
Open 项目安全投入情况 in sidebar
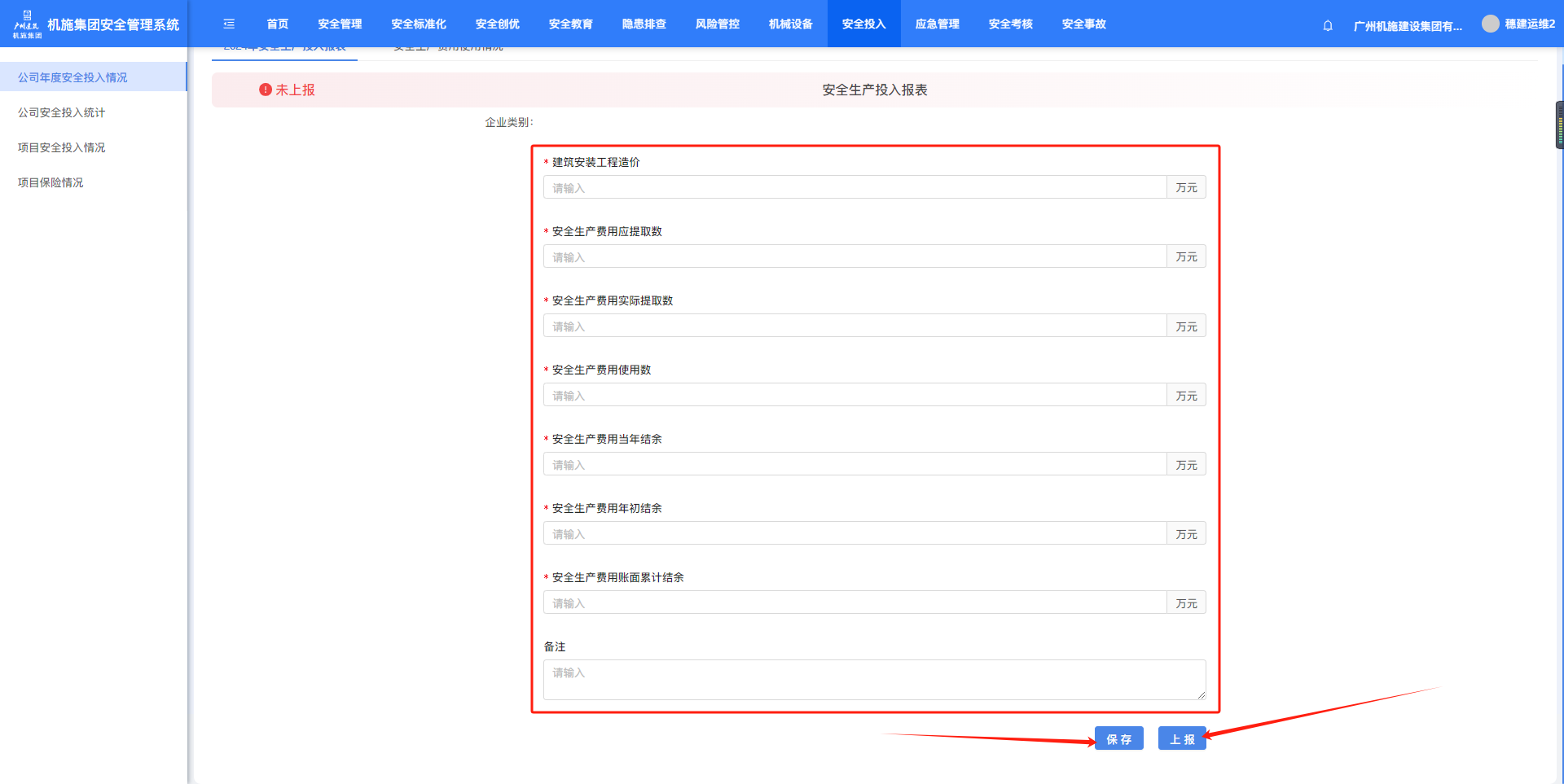click(x=62, y=147)
